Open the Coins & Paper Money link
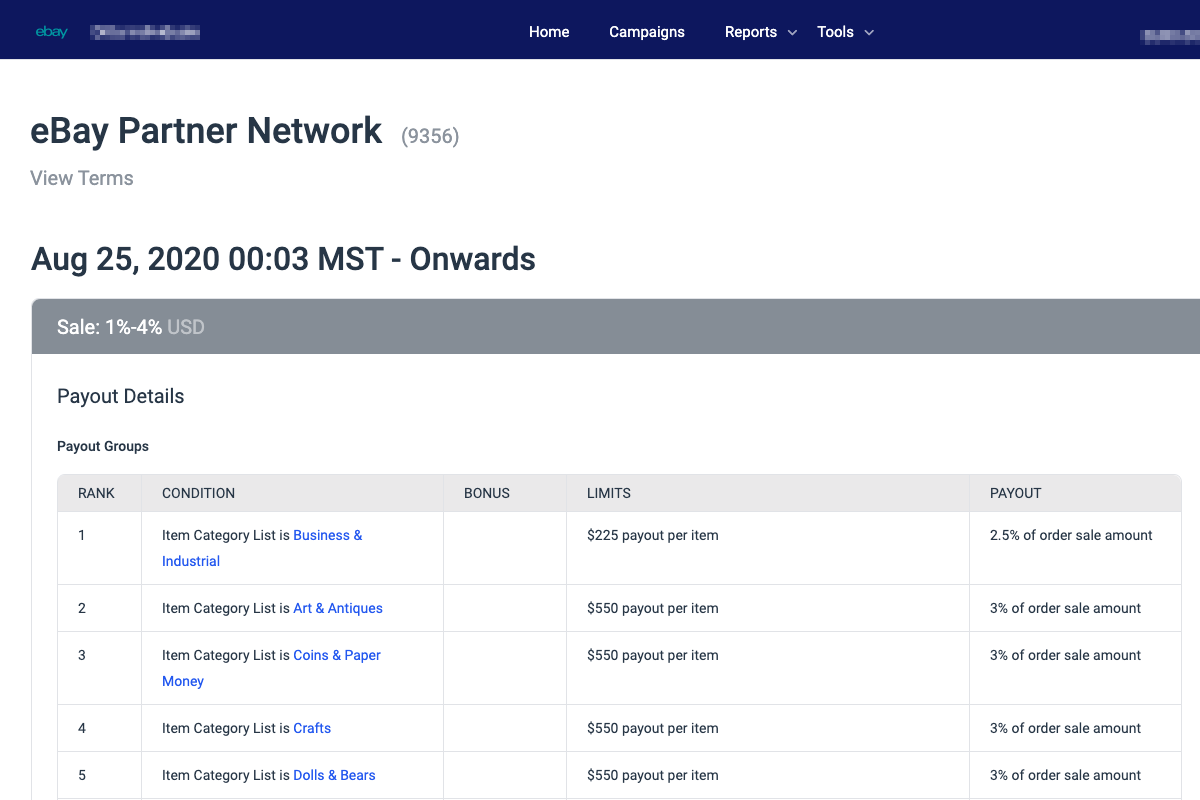Screen dimensions: 1200x800 pos(271,668)
